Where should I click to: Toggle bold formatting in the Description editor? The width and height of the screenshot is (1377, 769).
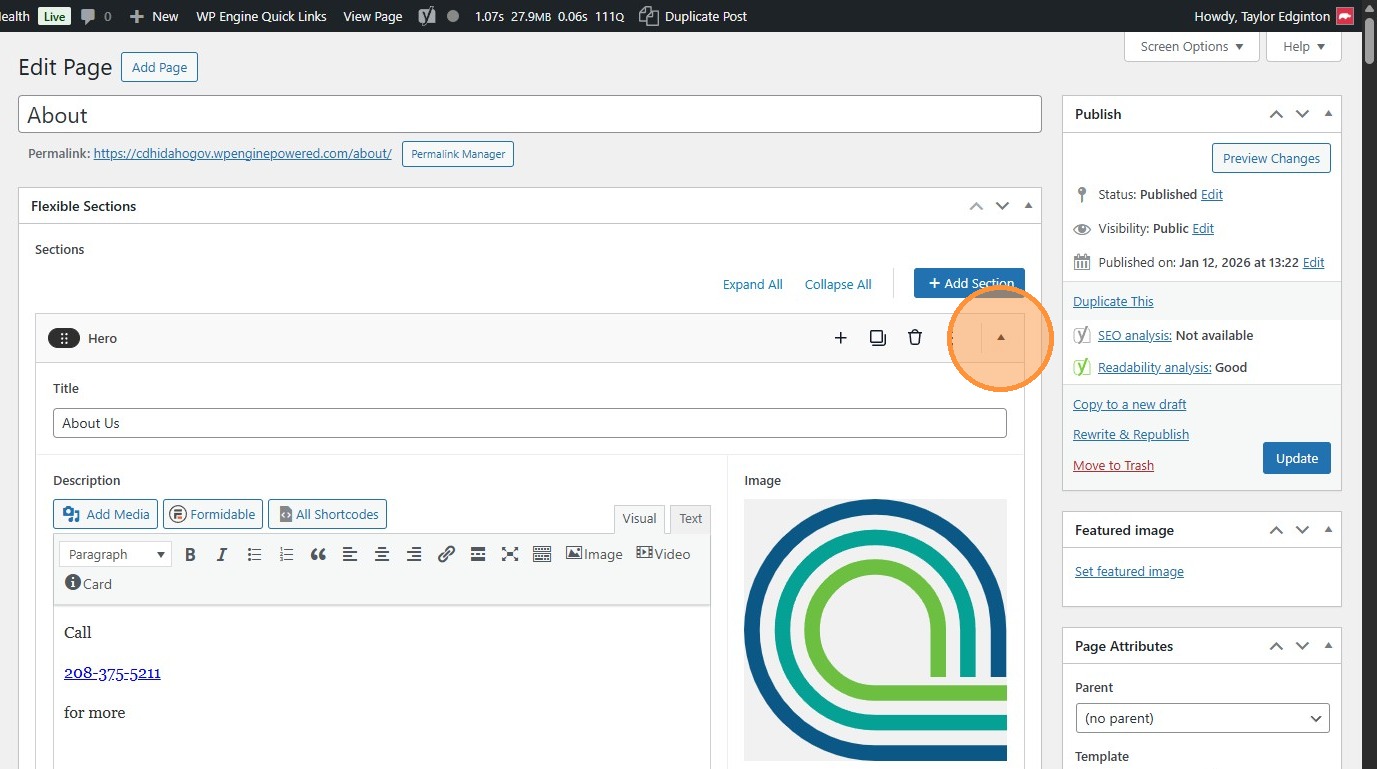point(190,554)
